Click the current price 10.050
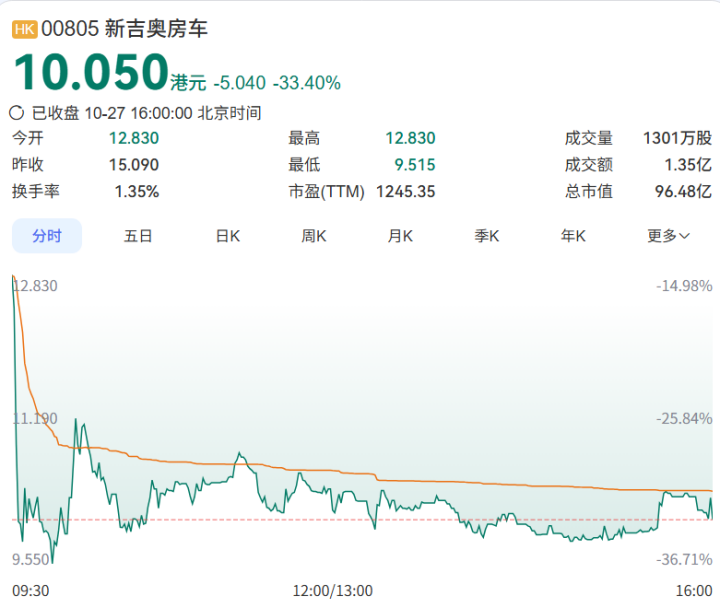The height and width of the screenshot is (608, 720). pyautogui.click(x=91, y=72)
